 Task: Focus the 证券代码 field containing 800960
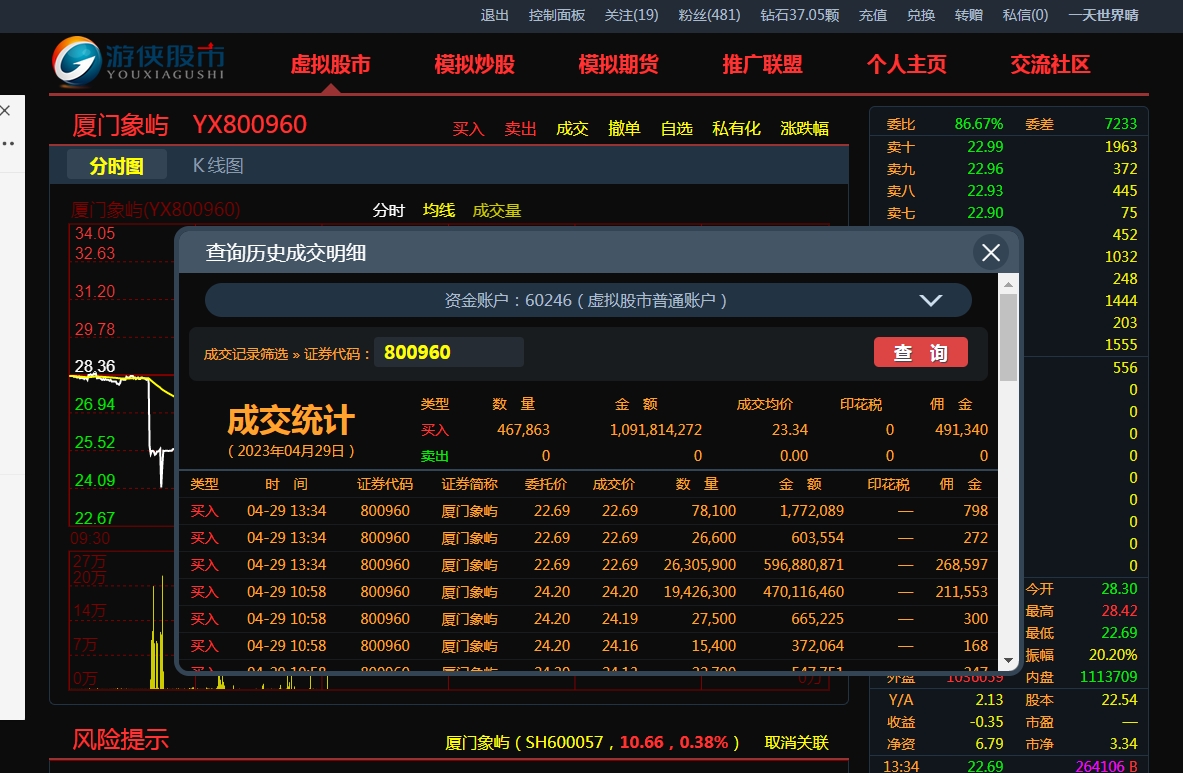[x=449, y=352]
